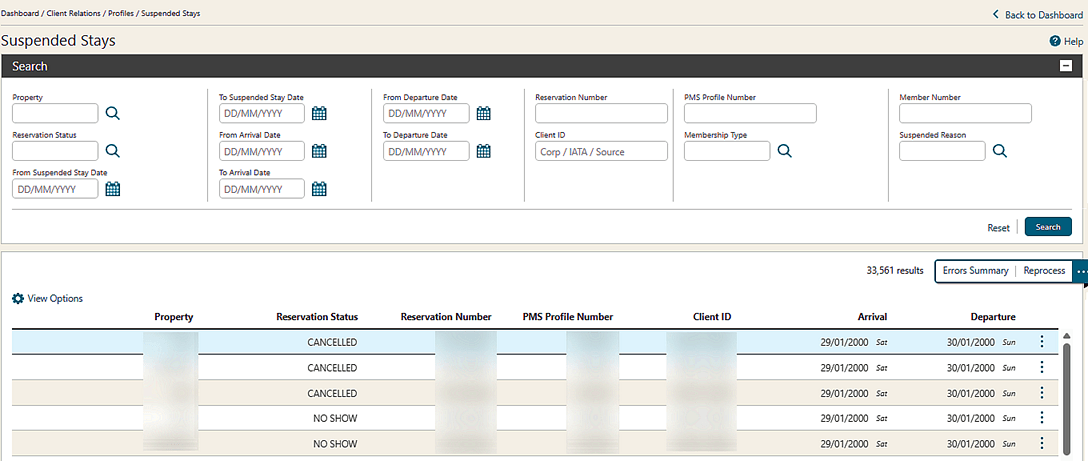Select the last NO SHOW status cell
Image resolution: width=1088 pixels, height=461 pixels.
point(335,444)
